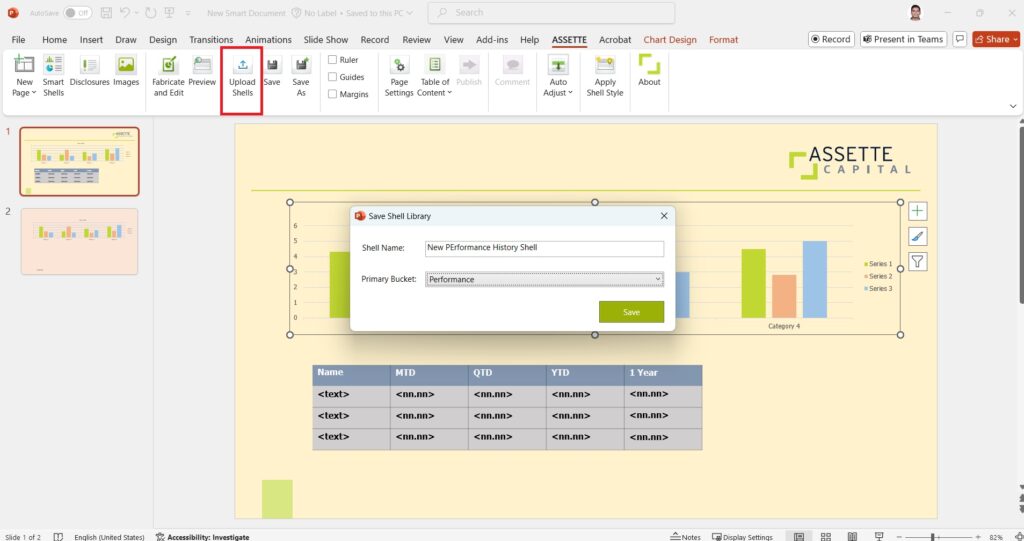Click the Shell Name text field
This screenshot has height=541, width=1024.
[544, 248]
